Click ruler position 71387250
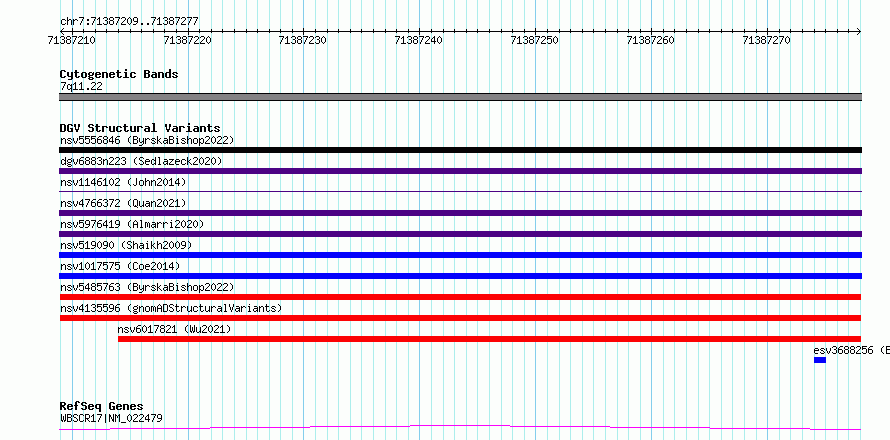The image size is (890, 440). coord(535,40)
